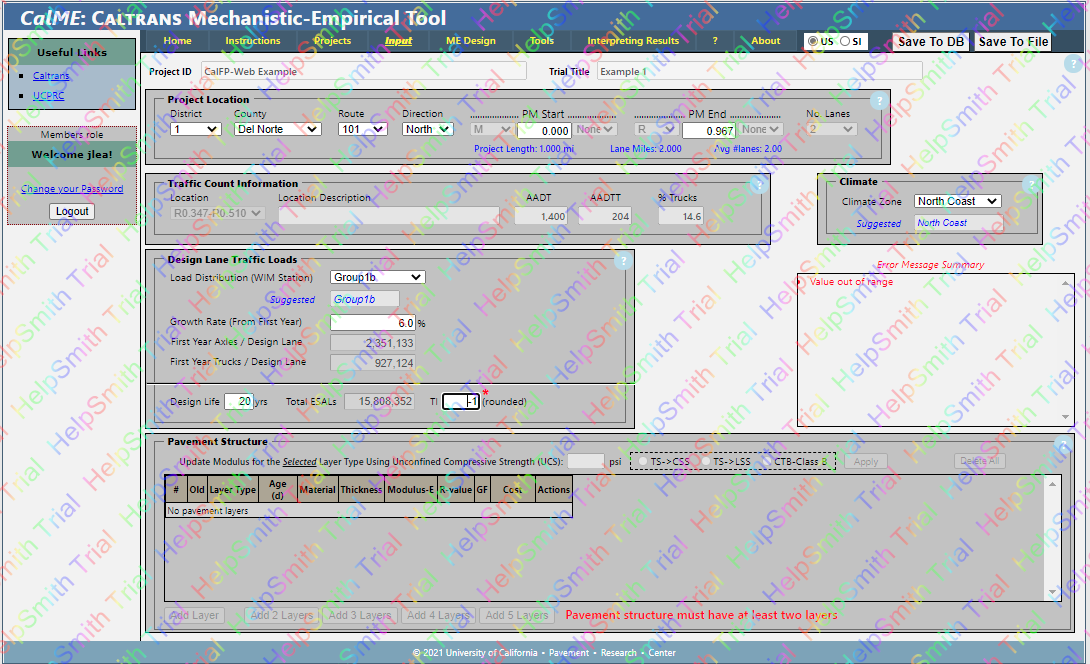Open Input menu item
This screenshot has height=664, width=1090.
(x=398, y=41)
